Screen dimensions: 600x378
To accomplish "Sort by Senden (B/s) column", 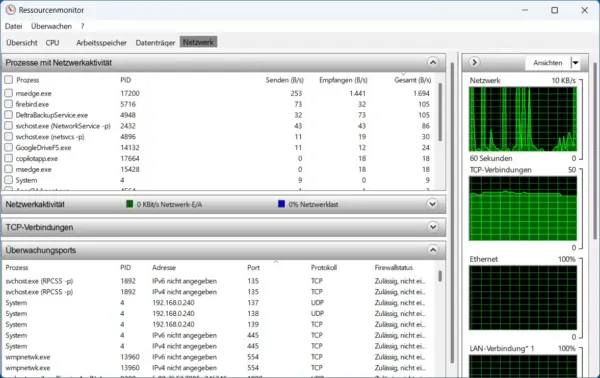I will click(x=285, y=80).
